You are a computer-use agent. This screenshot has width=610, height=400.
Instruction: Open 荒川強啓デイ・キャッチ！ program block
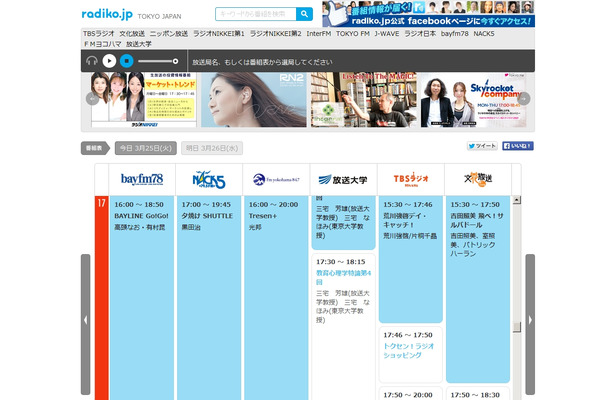pos(411,259)
